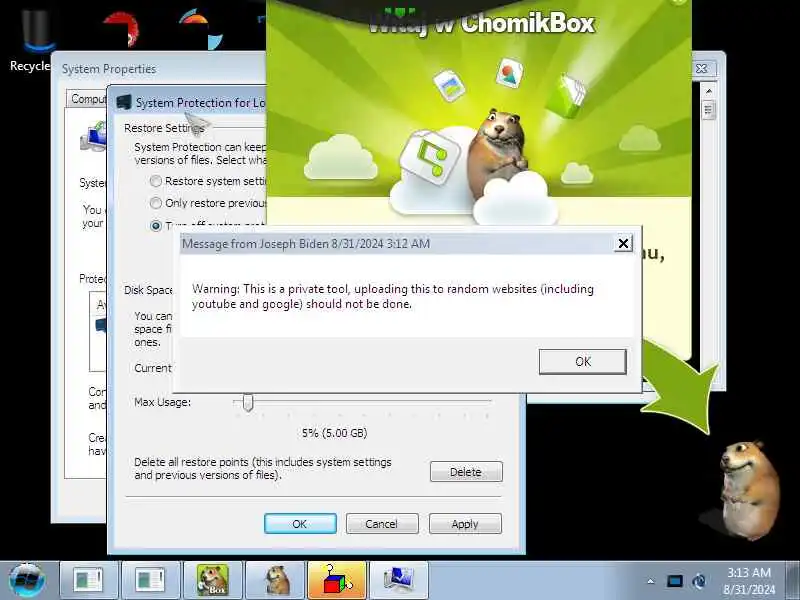Click the green folder icon in ChomikBox
Image resolution: width=800 pixels, height=600 pixels.
pos(565,95)
